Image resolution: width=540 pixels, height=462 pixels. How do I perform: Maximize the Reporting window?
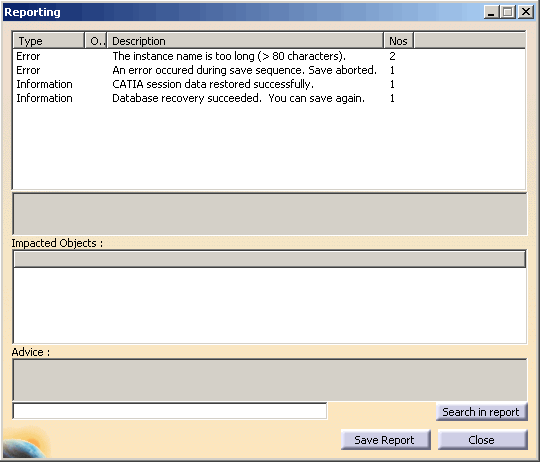pyautogui.click(x=508, y=12)
